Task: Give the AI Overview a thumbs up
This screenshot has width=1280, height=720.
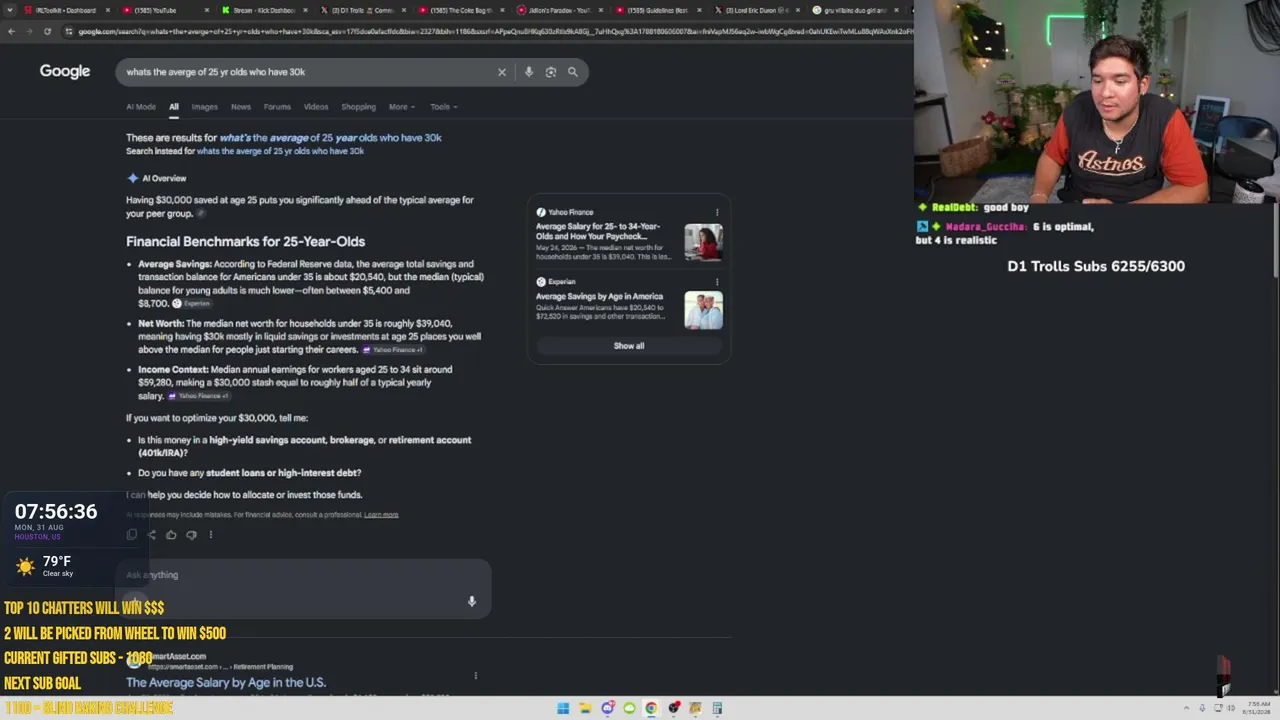Action: click(x=171, y=535)
